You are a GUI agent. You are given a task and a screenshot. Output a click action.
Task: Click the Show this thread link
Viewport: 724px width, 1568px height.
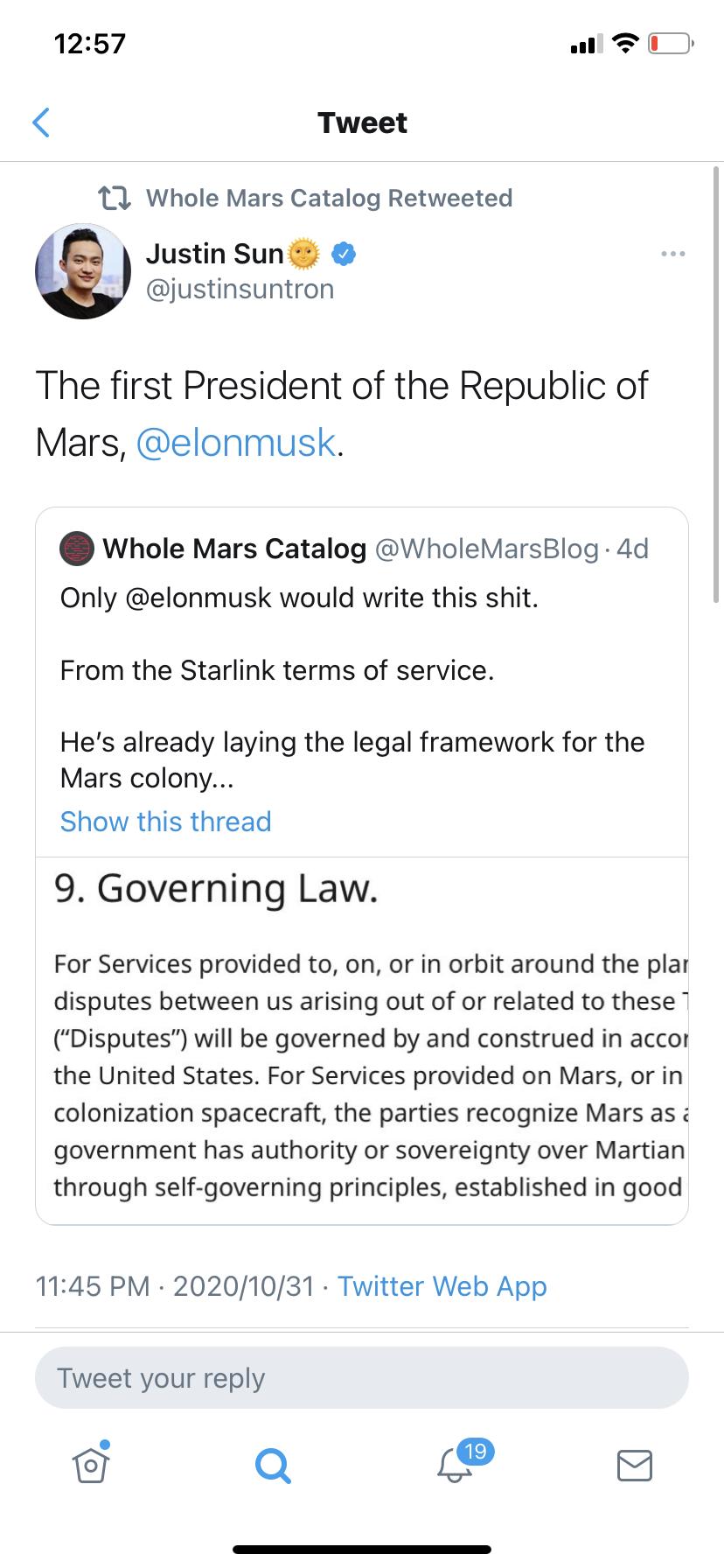tap(166, 822)
